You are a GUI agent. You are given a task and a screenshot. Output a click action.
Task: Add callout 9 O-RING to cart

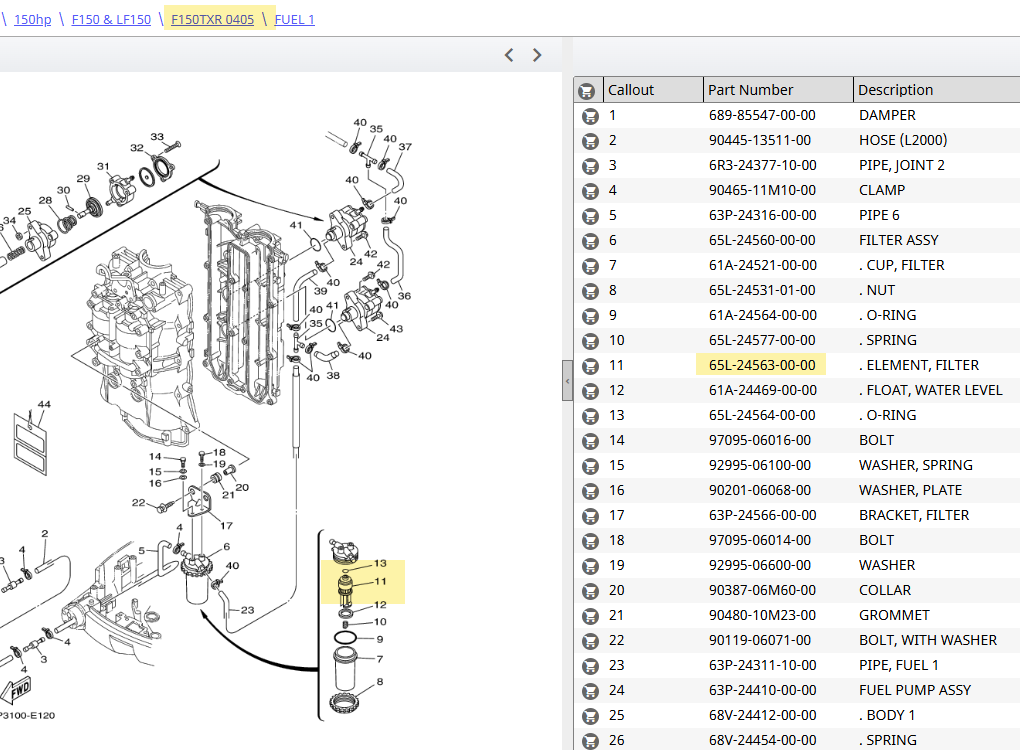[590, 315]
